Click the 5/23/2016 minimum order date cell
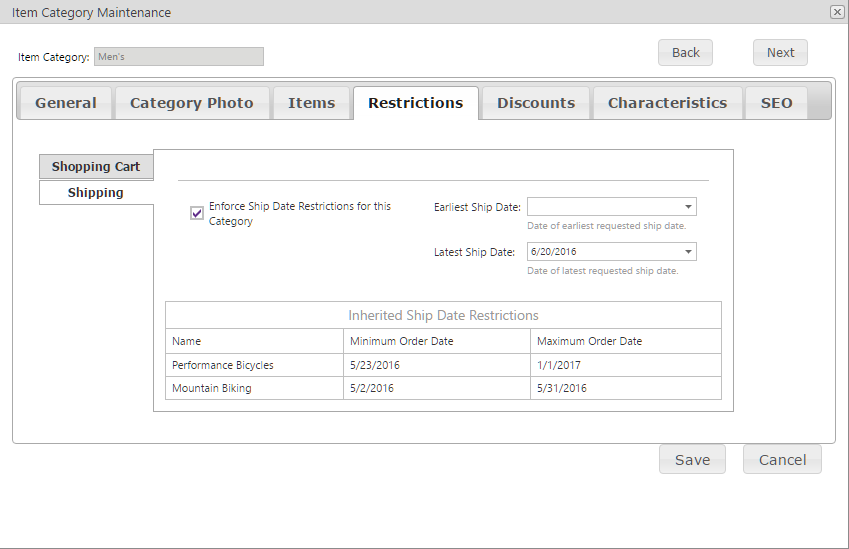The width and height of the screenshot is (849, 549). point(437,365)
